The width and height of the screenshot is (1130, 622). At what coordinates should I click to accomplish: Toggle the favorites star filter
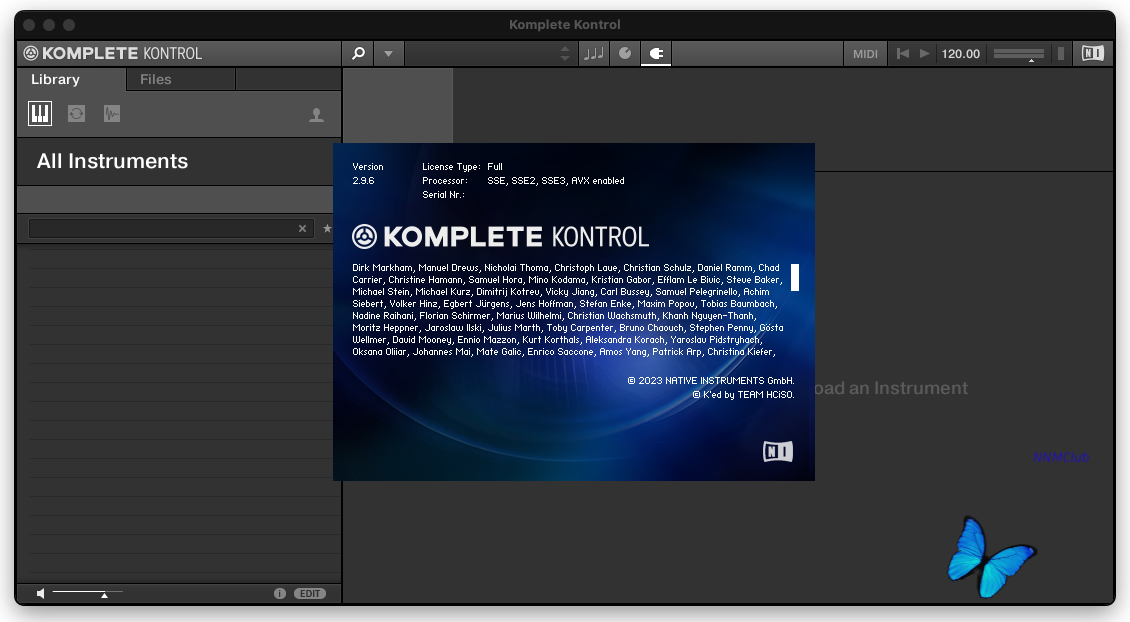pos(327,228)
